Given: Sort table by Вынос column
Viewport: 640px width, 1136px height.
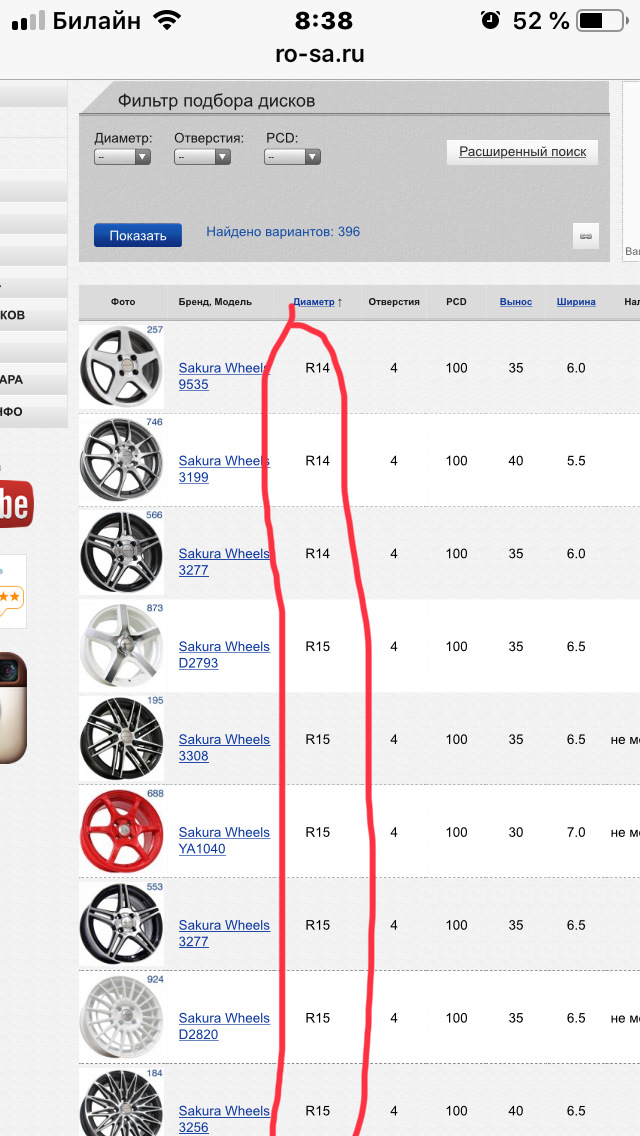Looking at the screenshot, I should point(515,302).
